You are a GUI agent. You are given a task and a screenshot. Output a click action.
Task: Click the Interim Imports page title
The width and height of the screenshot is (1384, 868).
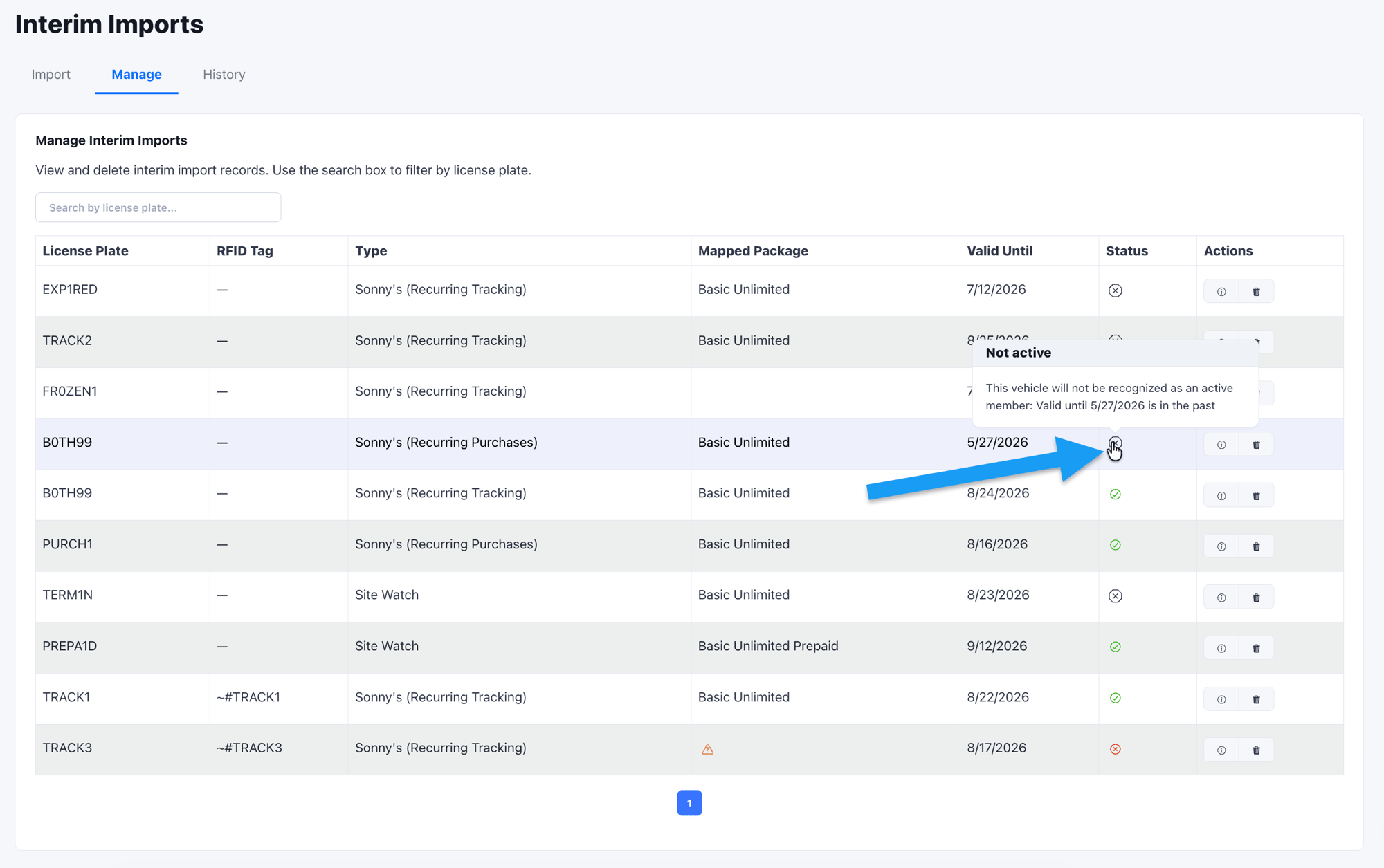pyautogui.click(x=109, y=24)
